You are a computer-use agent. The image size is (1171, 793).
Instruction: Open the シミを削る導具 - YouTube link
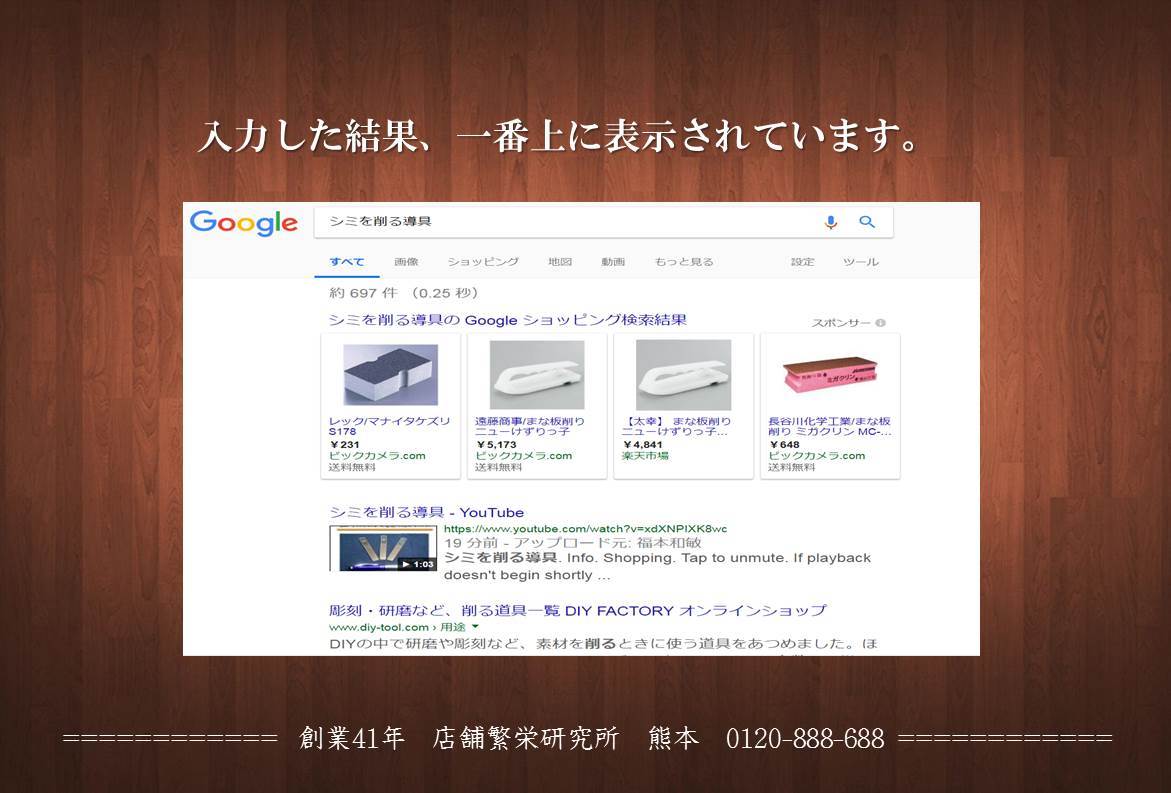click(426, 512)
